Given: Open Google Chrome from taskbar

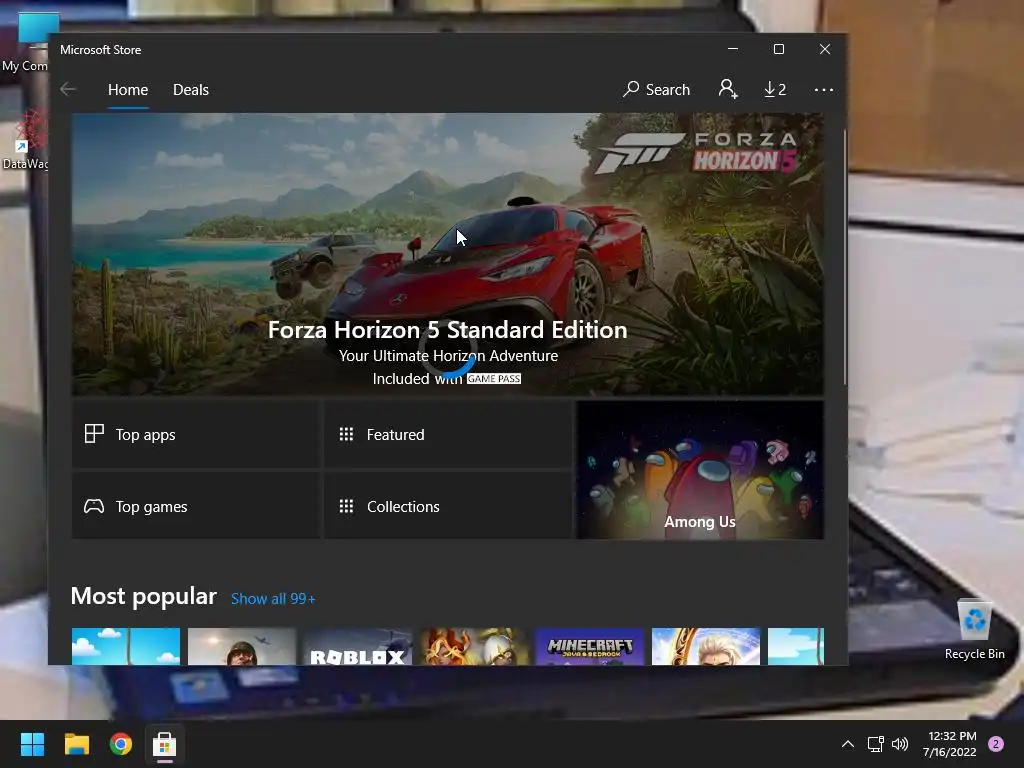Looking at the screenshot, I should pos(121,744).
